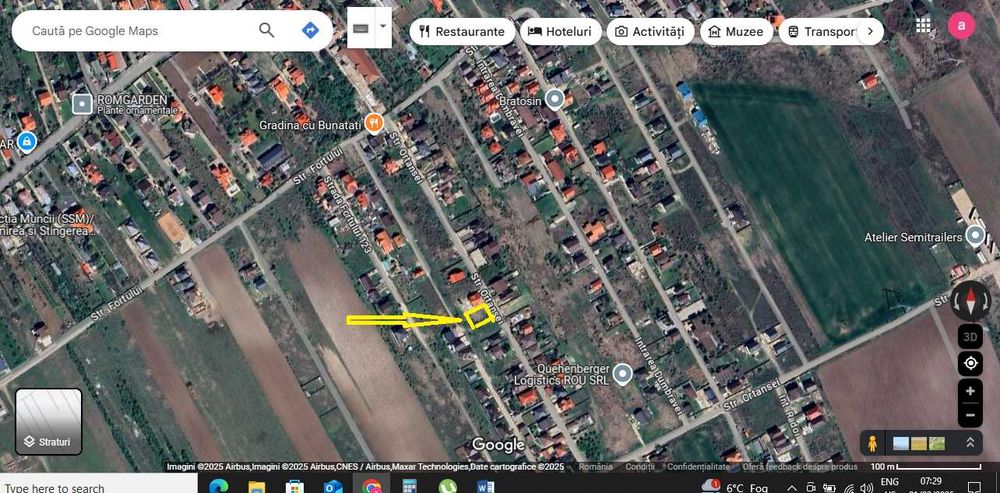Show more category chips with right chevron
Image resolution: width=1000 pixels, height=493 pixels.
[x=870, y=31]
